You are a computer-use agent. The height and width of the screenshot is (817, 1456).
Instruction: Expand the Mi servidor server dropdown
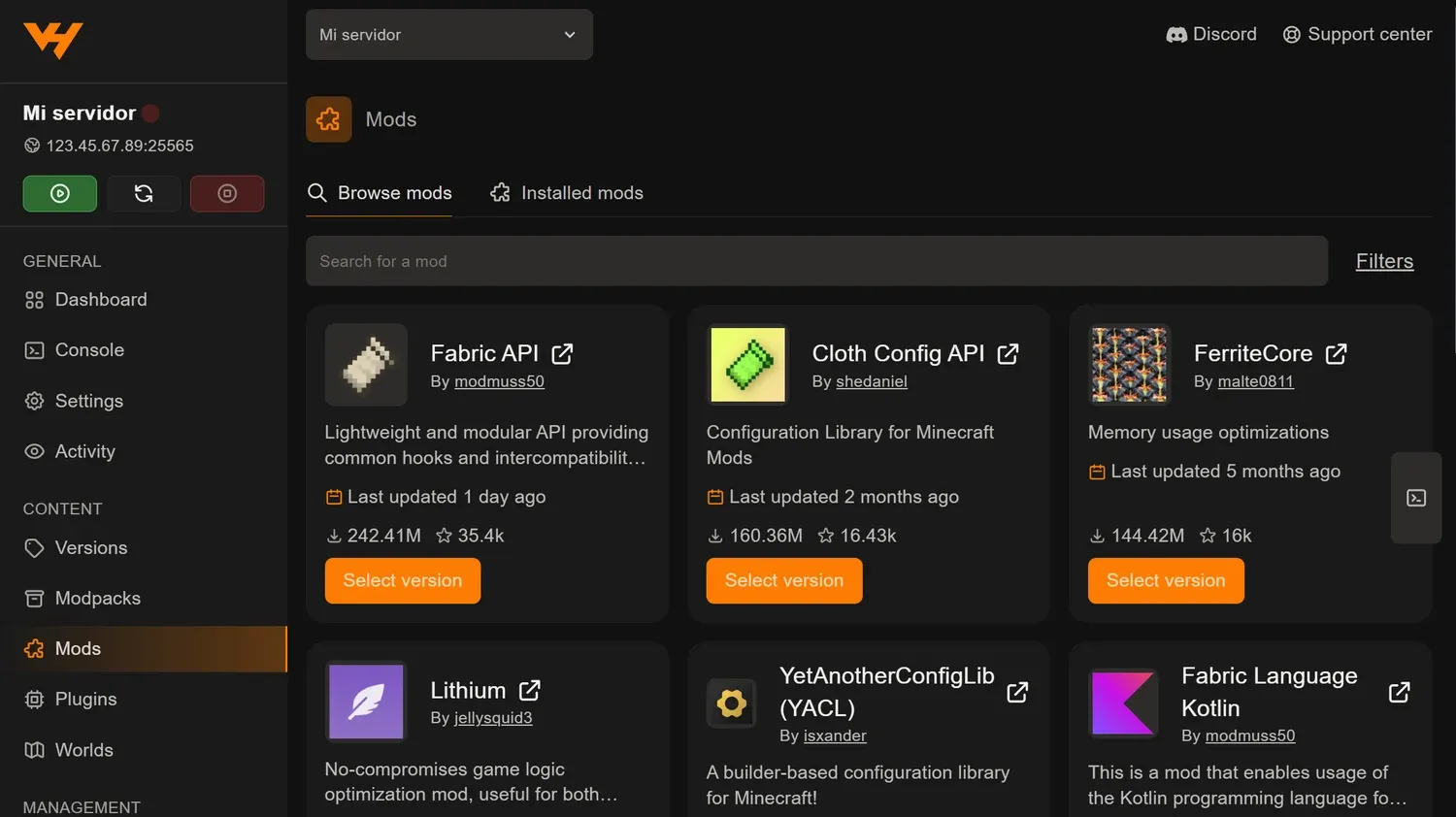pyautogui.click(x=449, y=35)
